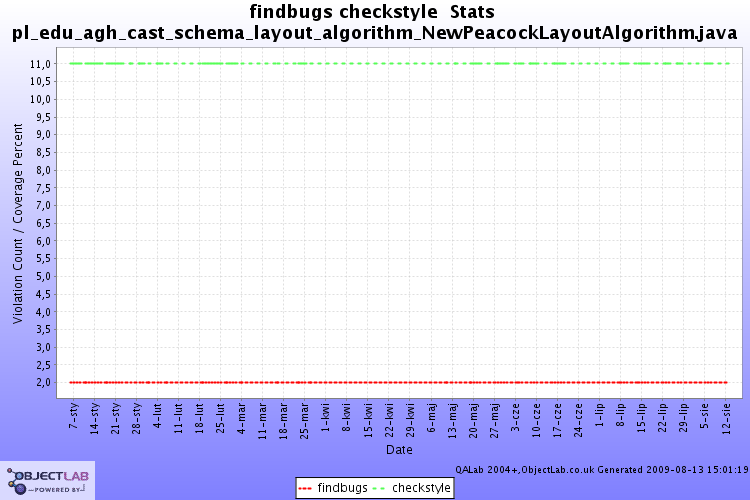Click the 4-mar date label

click(242, 418)
